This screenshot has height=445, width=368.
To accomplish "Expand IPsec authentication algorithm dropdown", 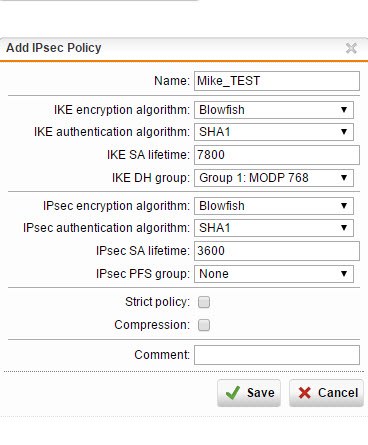I will point(274,228).
